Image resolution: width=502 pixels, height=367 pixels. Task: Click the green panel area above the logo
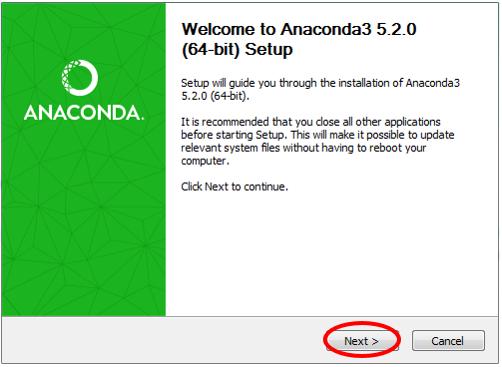tap(83, 30)
